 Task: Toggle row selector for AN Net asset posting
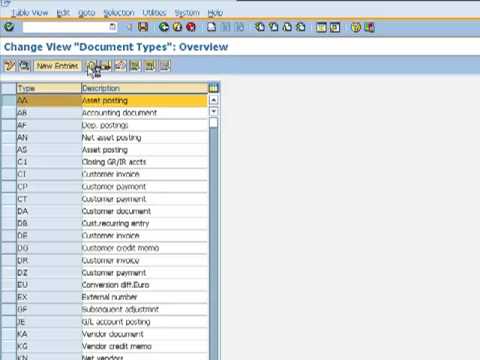pos(8,137)
